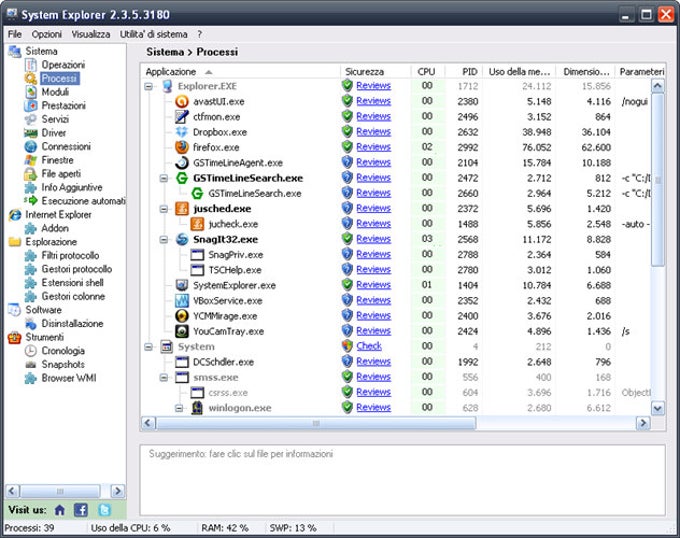The height and width of the screenshot is (538, 680).
Task: Sort by the CPU column header
Action: point(426,72)
